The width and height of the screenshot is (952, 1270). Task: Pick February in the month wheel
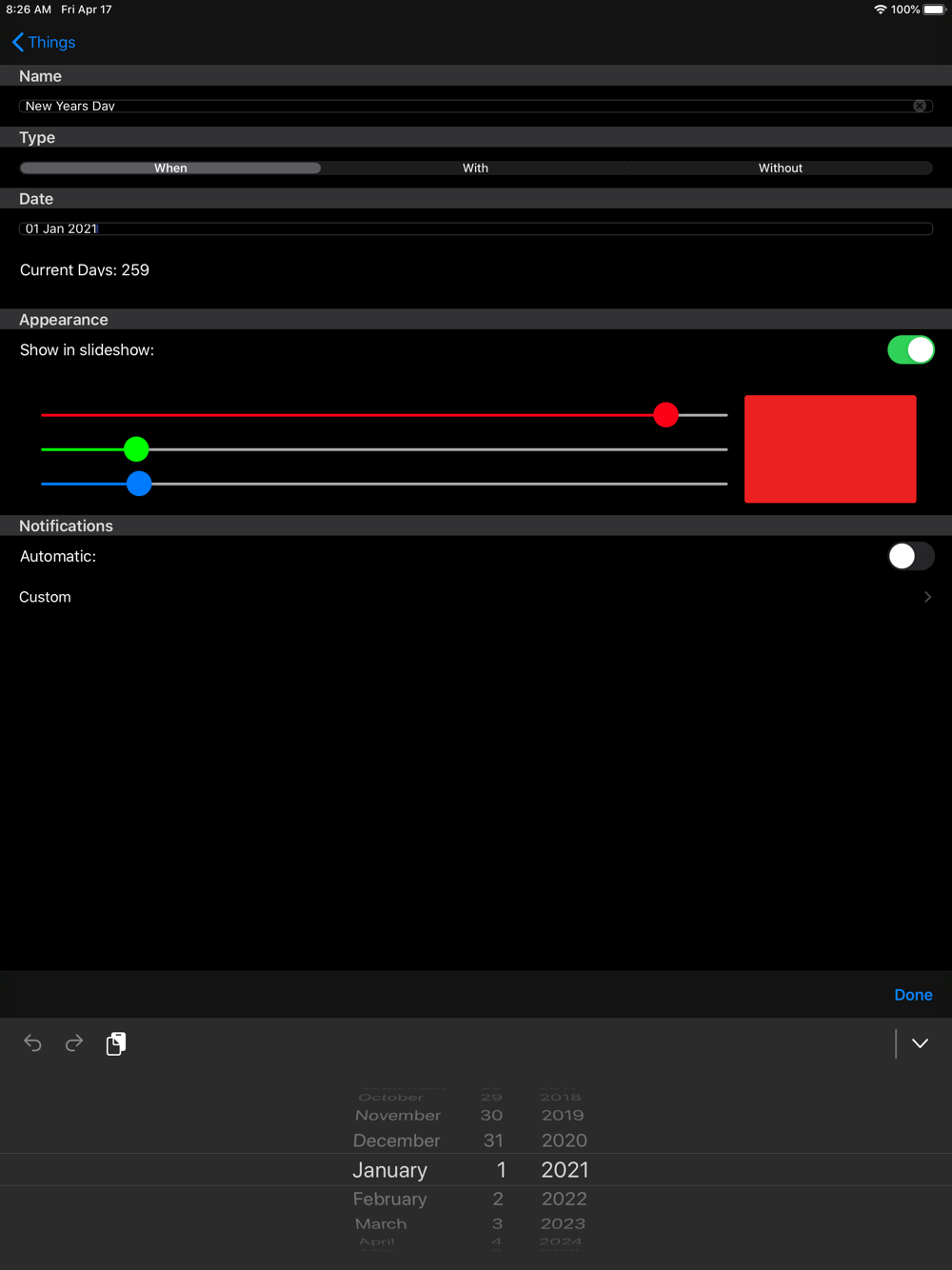point(389,1199)
